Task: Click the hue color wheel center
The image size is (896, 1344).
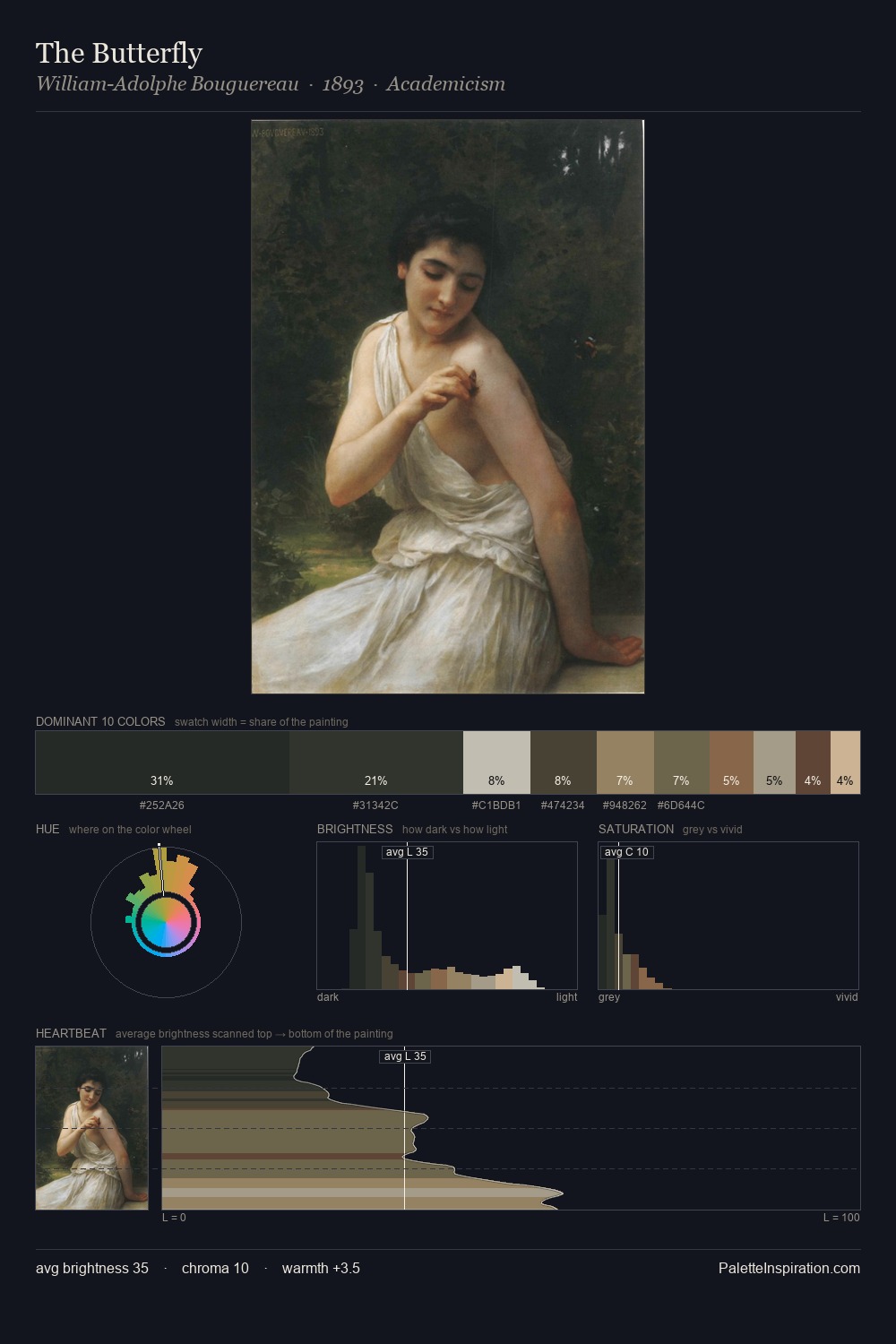Action: 166,922
